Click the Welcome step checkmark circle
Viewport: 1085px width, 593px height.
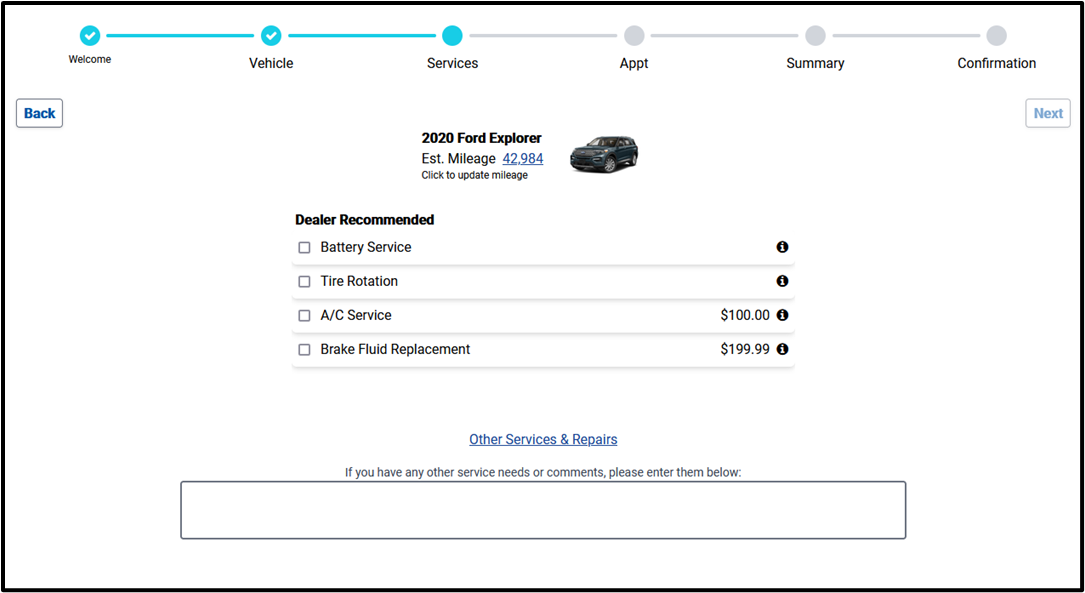(x=90, y=36)
